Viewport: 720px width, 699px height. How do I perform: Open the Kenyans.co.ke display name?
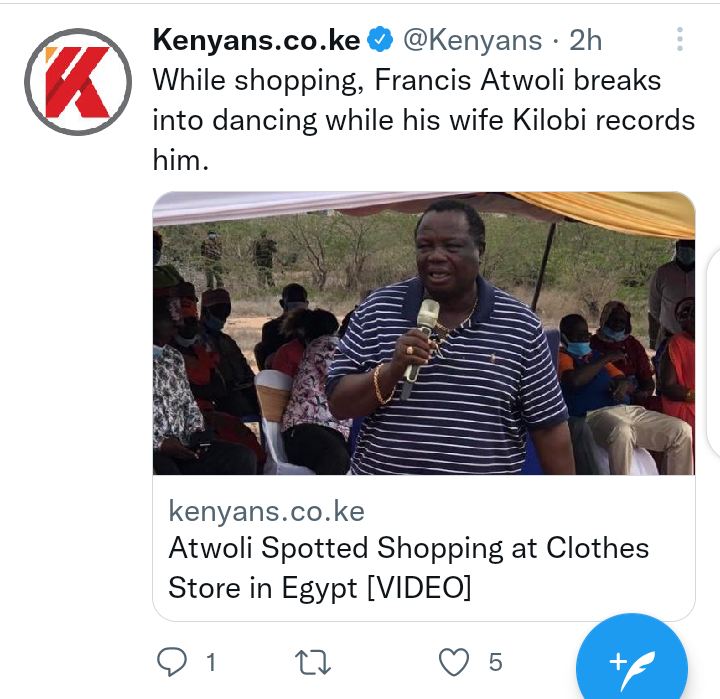point(256,40)
